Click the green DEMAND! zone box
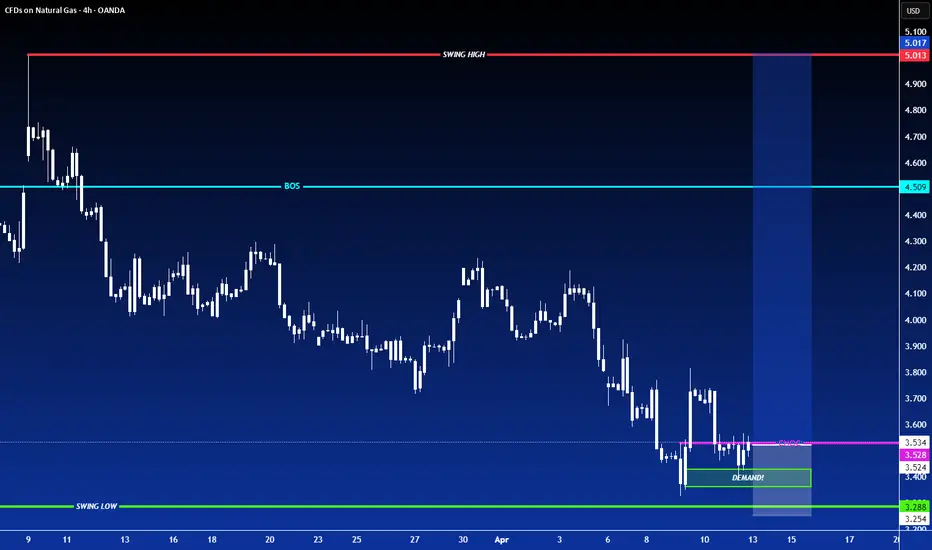 (x=748, y=478)
